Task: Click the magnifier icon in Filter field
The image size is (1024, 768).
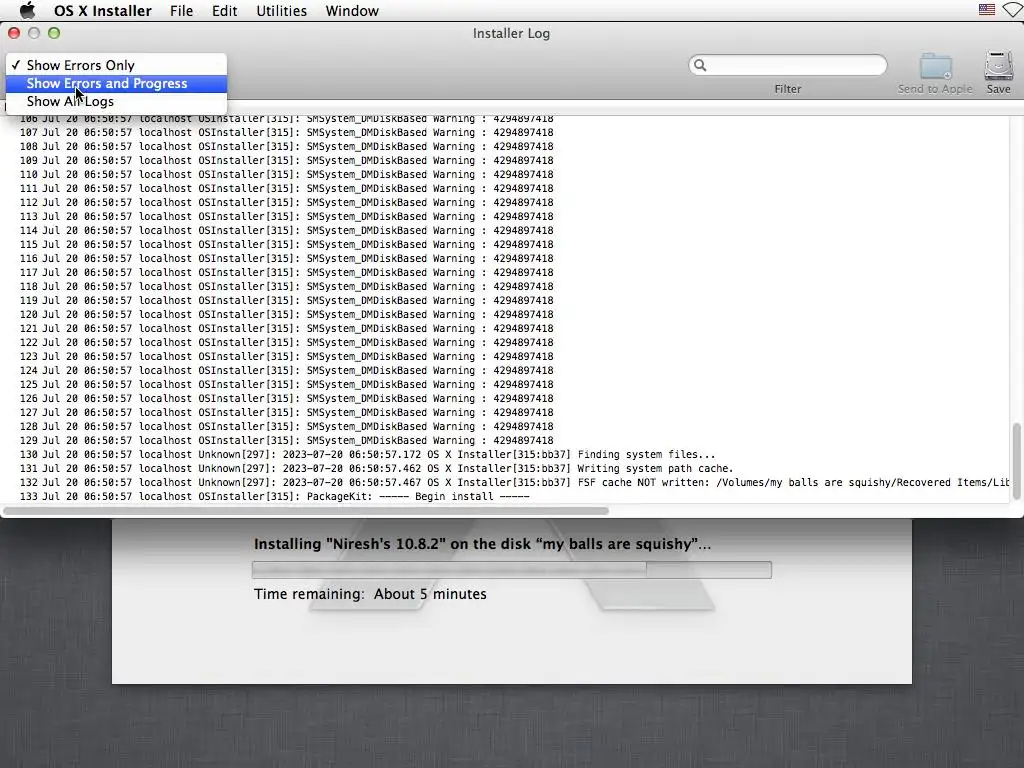Action: pyautogui.click(x=700, y=65)
